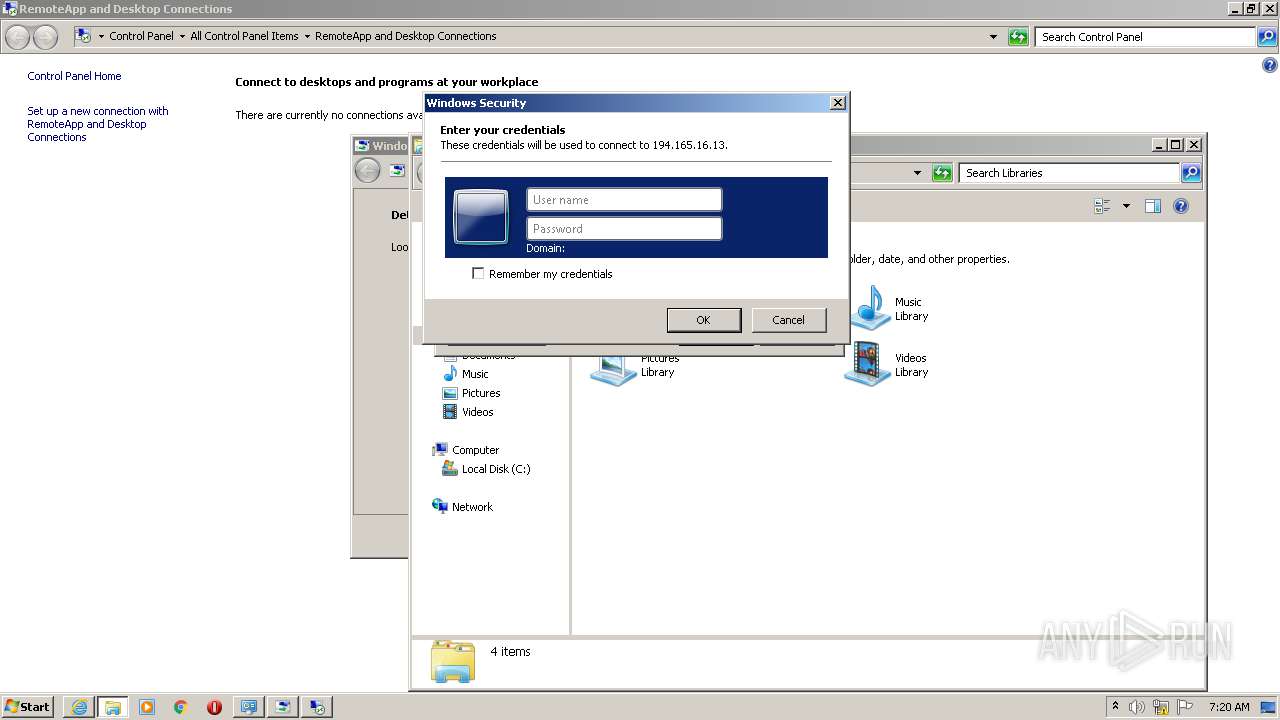The width and height of the screenshot is (1280, 720).
Task: Click the clock showing 7:20 AM
Action: (1229, 707)
